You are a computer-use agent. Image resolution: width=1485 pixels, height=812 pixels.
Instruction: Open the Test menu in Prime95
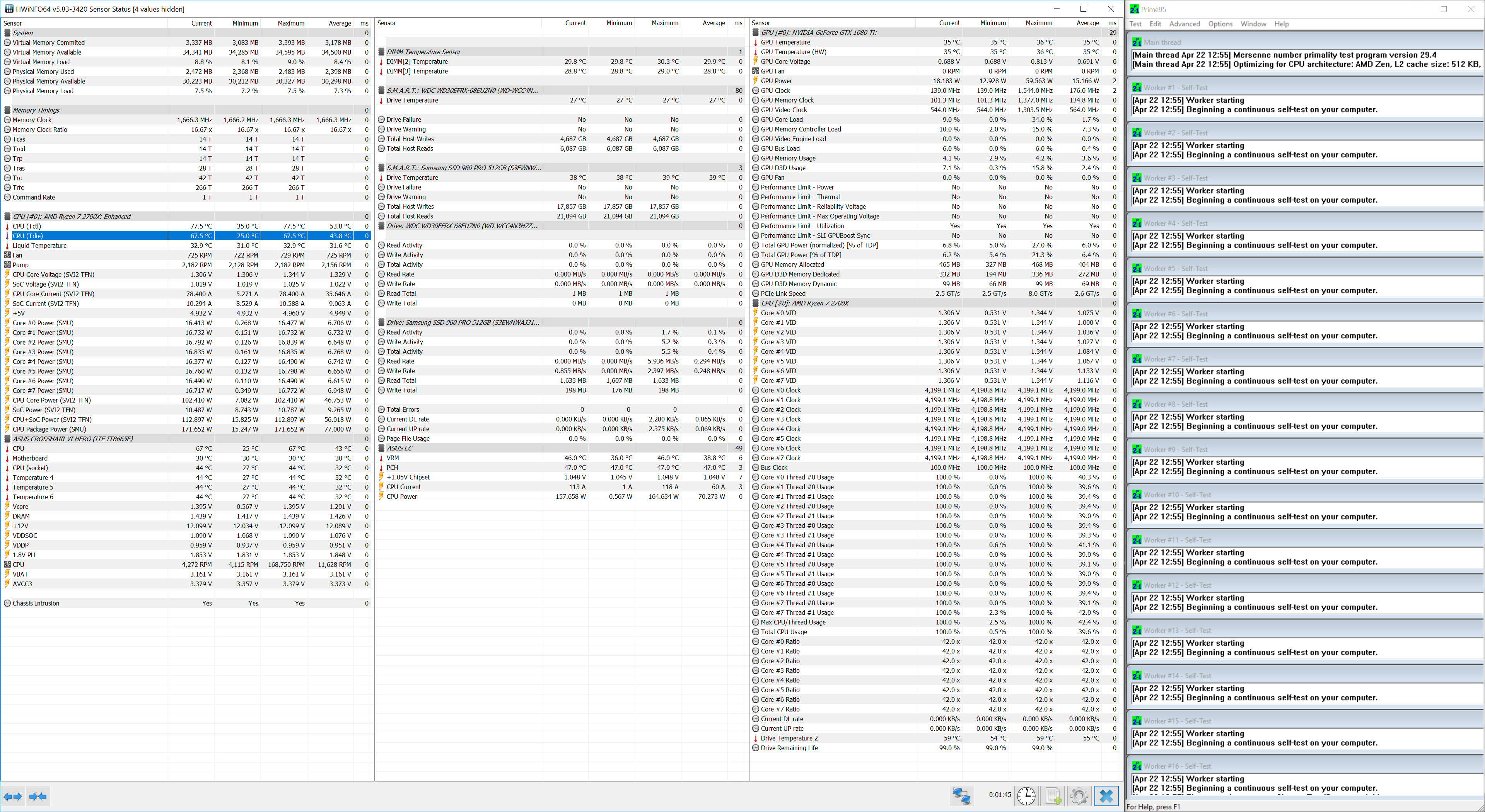pyautogui.click(x=1135, y=24)
